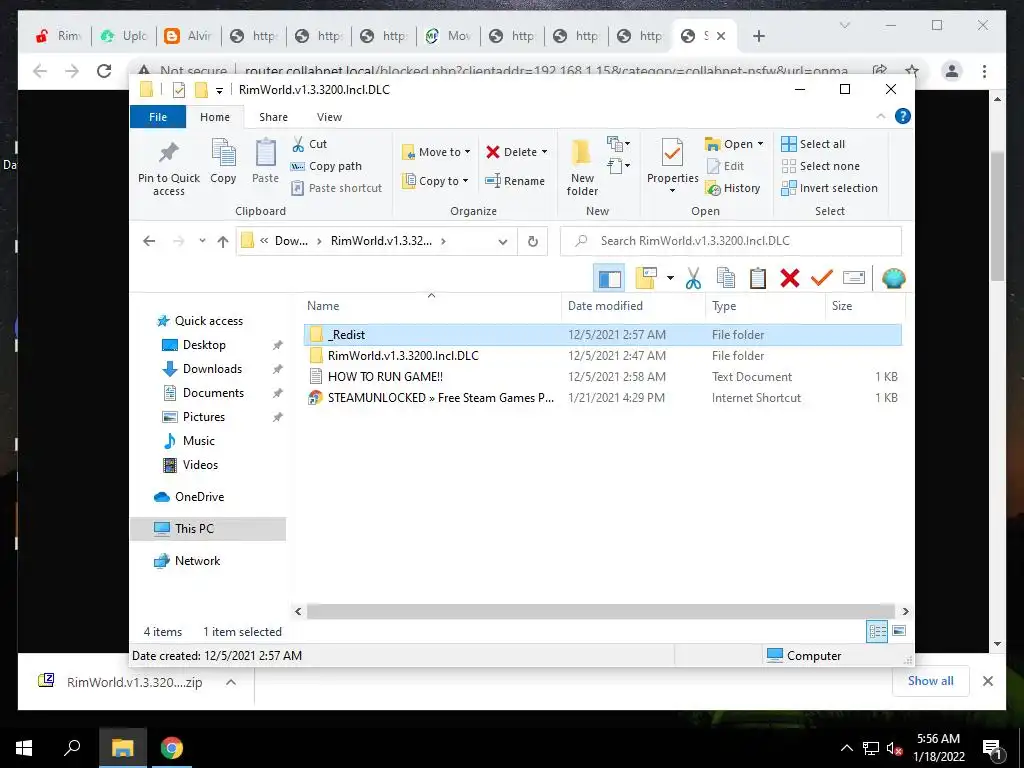Click folder options icon in lower toolbar
Image resolution: width=1024 pixels, height=768 pixels.
coord(646,278)
